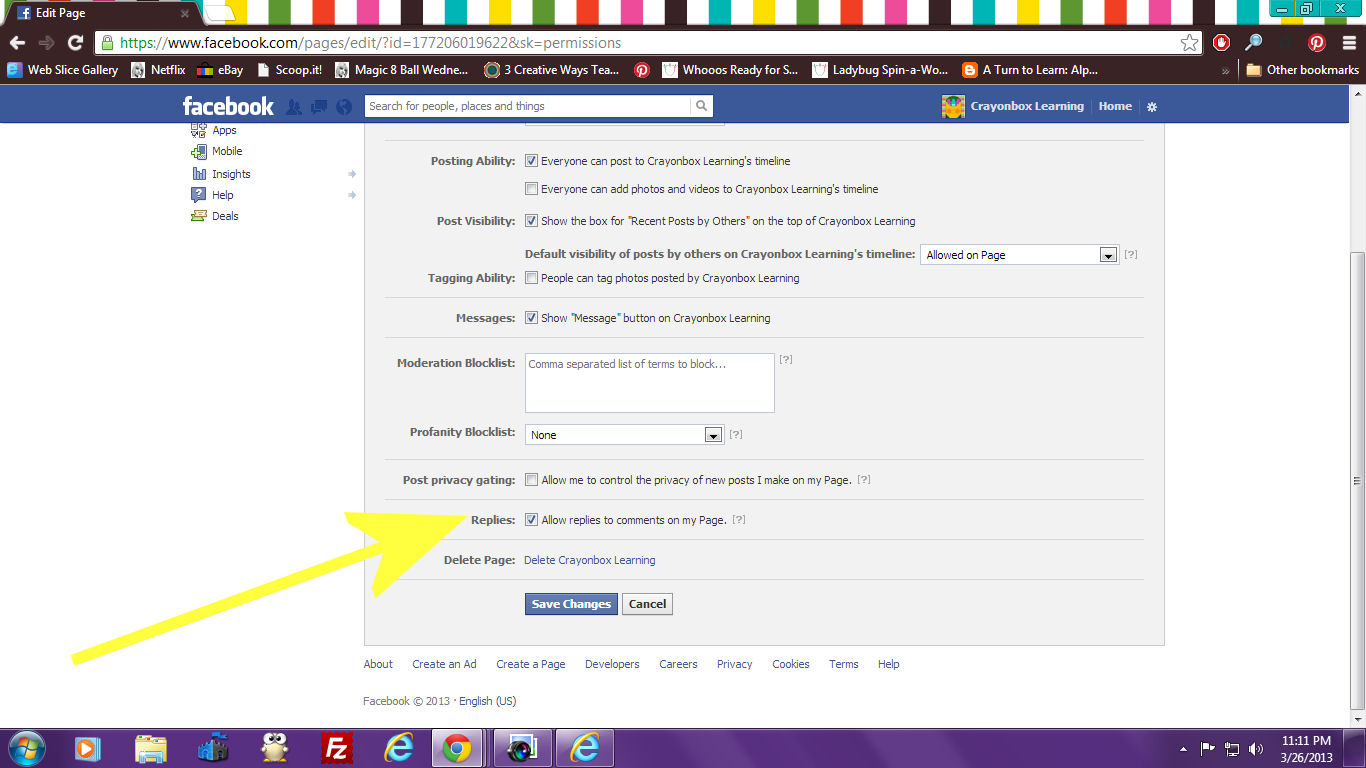Viewport: 1366px width, 768px height.
Task: Click the Save Changes button
Action: [571, 604]
